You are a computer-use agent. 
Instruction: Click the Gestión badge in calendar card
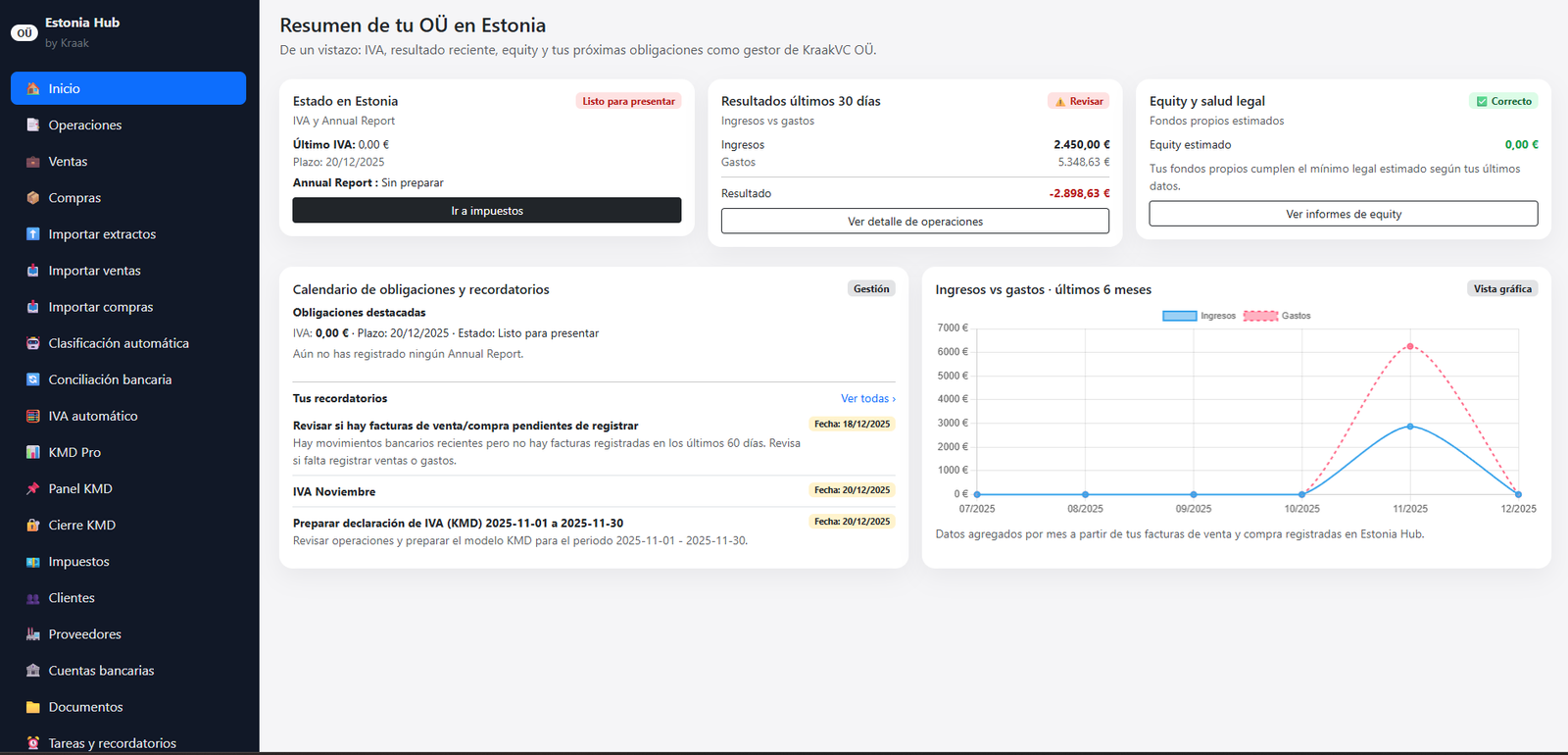pyautogui.click(x=871, y=288)
